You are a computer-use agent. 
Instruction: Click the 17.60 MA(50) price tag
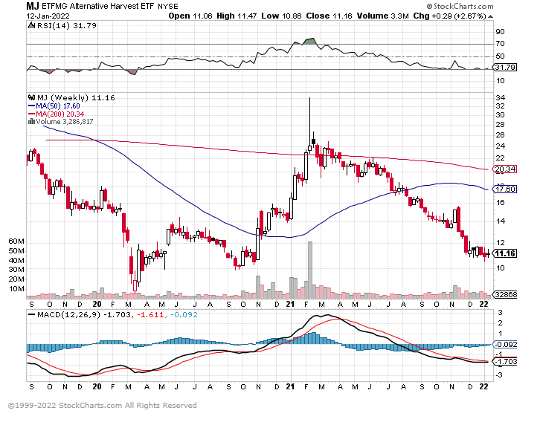(x=505, y=189)
